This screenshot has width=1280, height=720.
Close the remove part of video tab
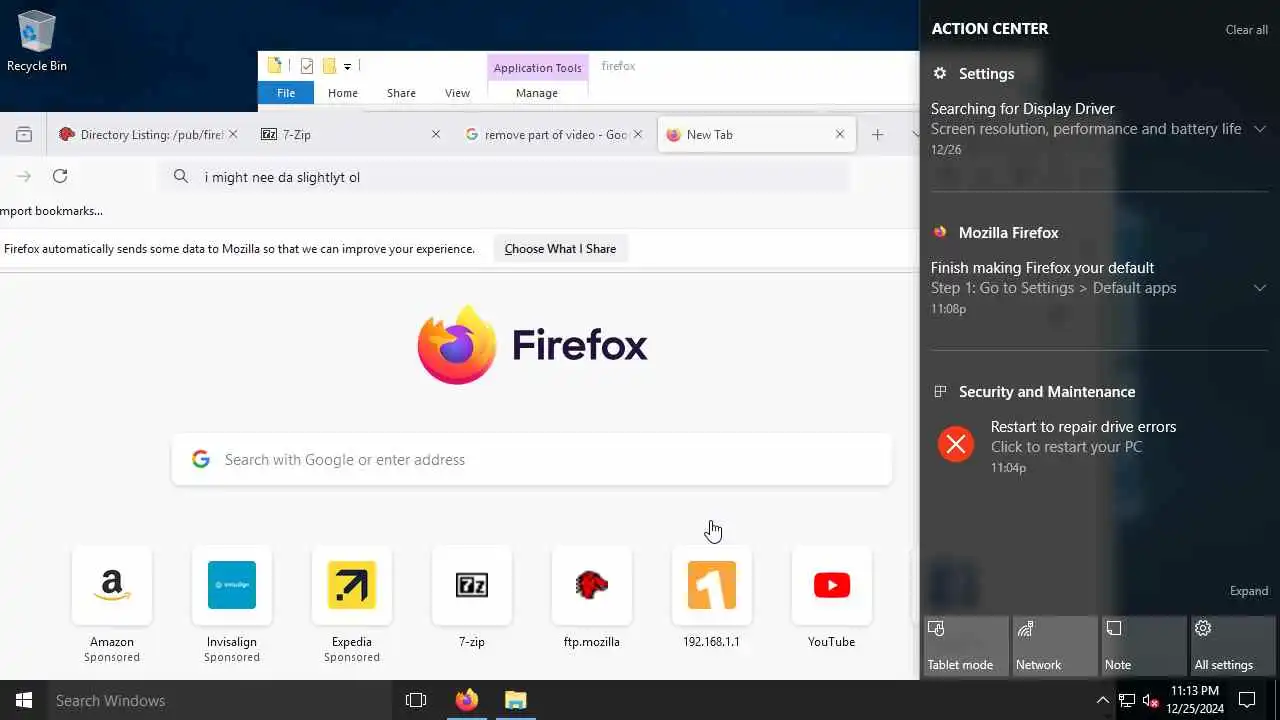pos(637,134)
